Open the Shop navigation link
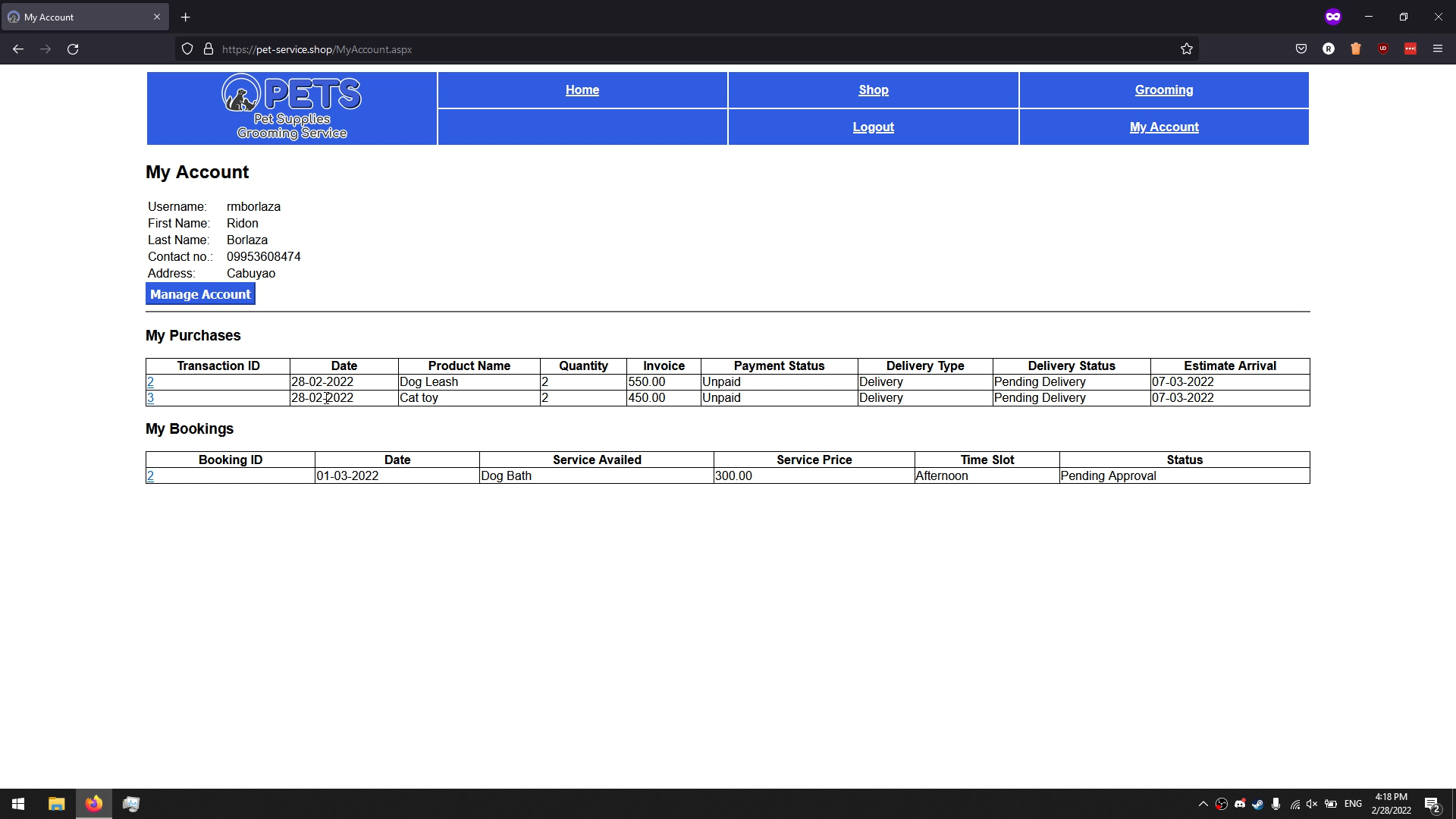The image size is (1456, 819). tap(873, 89)
